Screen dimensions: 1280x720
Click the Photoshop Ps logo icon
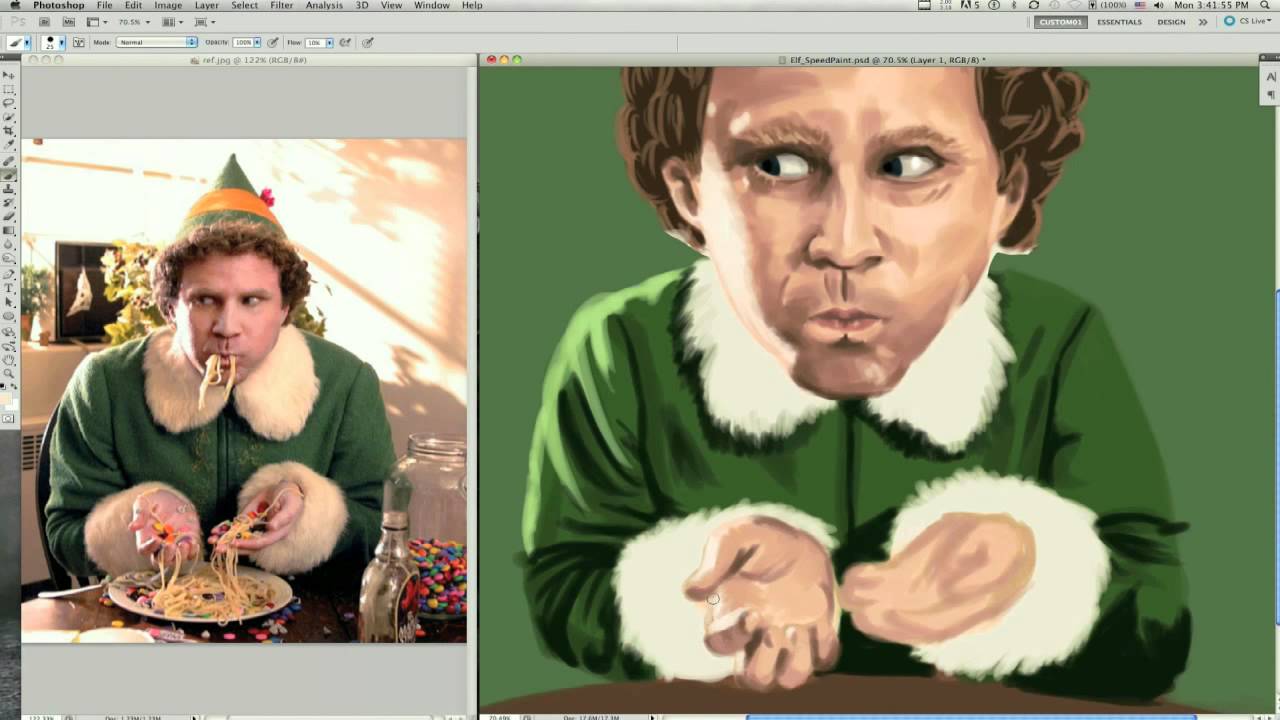point(17,22)
